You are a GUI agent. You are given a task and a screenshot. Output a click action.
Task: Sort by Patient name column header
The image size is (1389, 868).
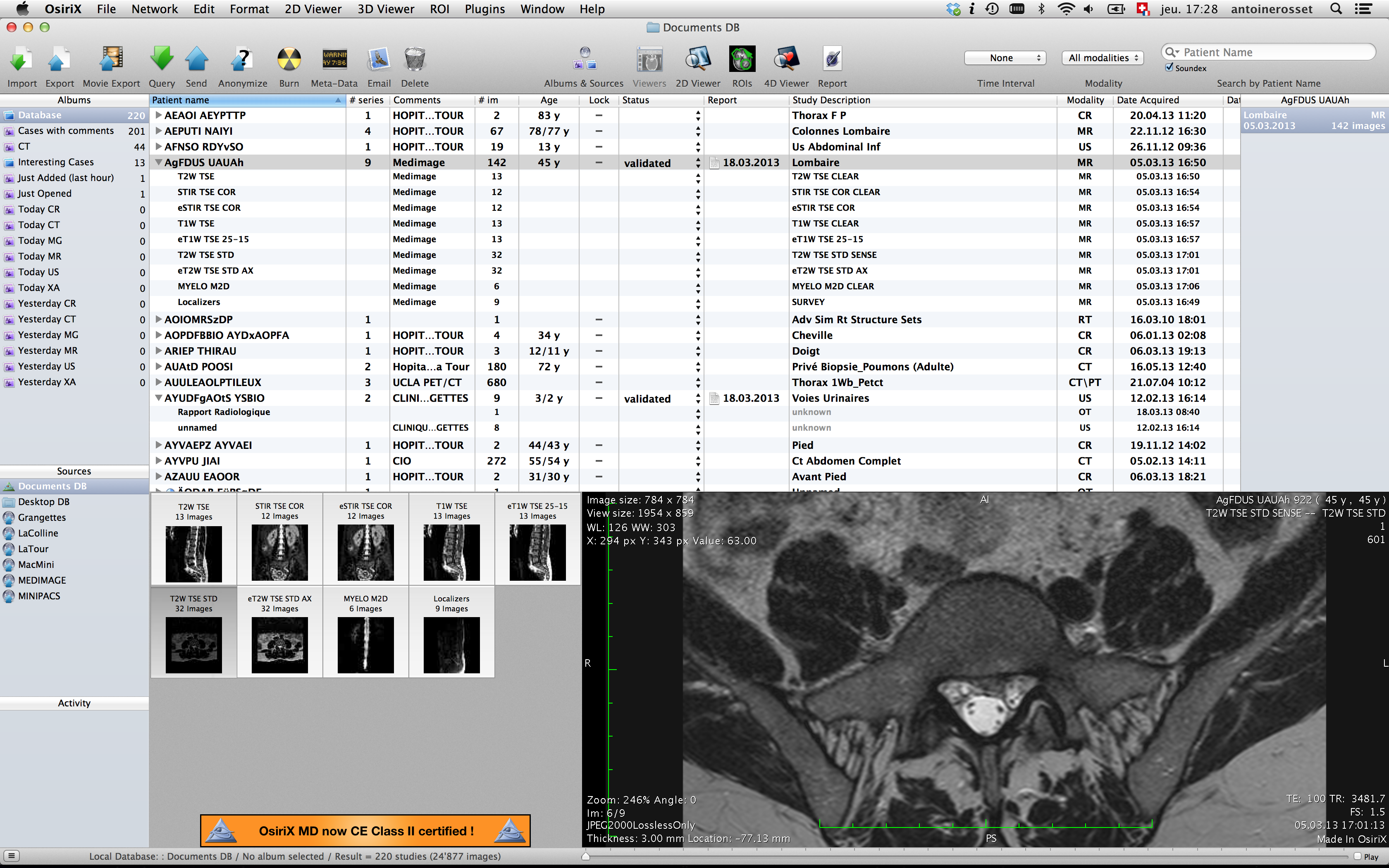[247, 100]
